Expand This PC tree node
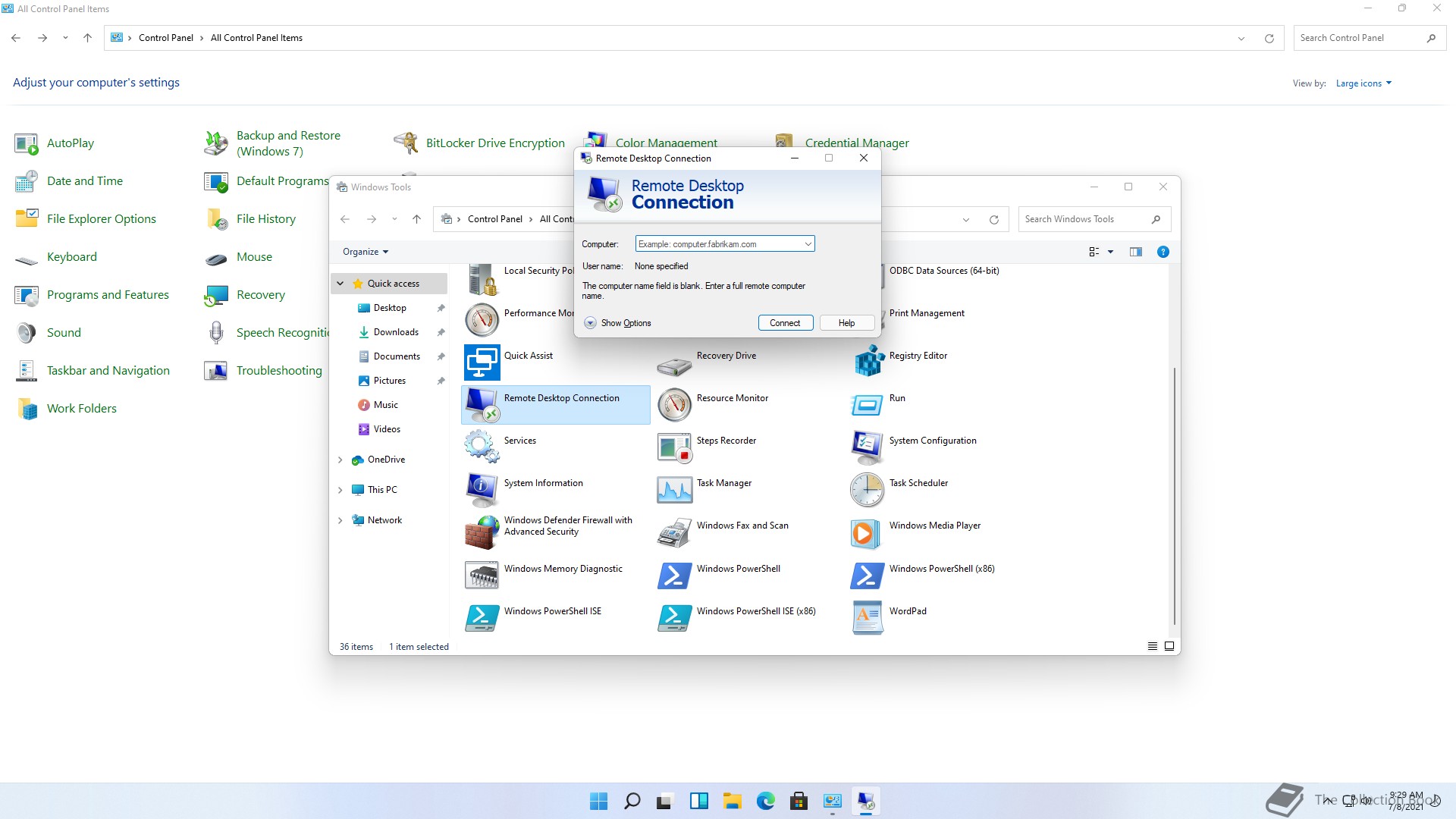Screen dimensions: 1456x819 pyautogui.click(x=340, y=490)
